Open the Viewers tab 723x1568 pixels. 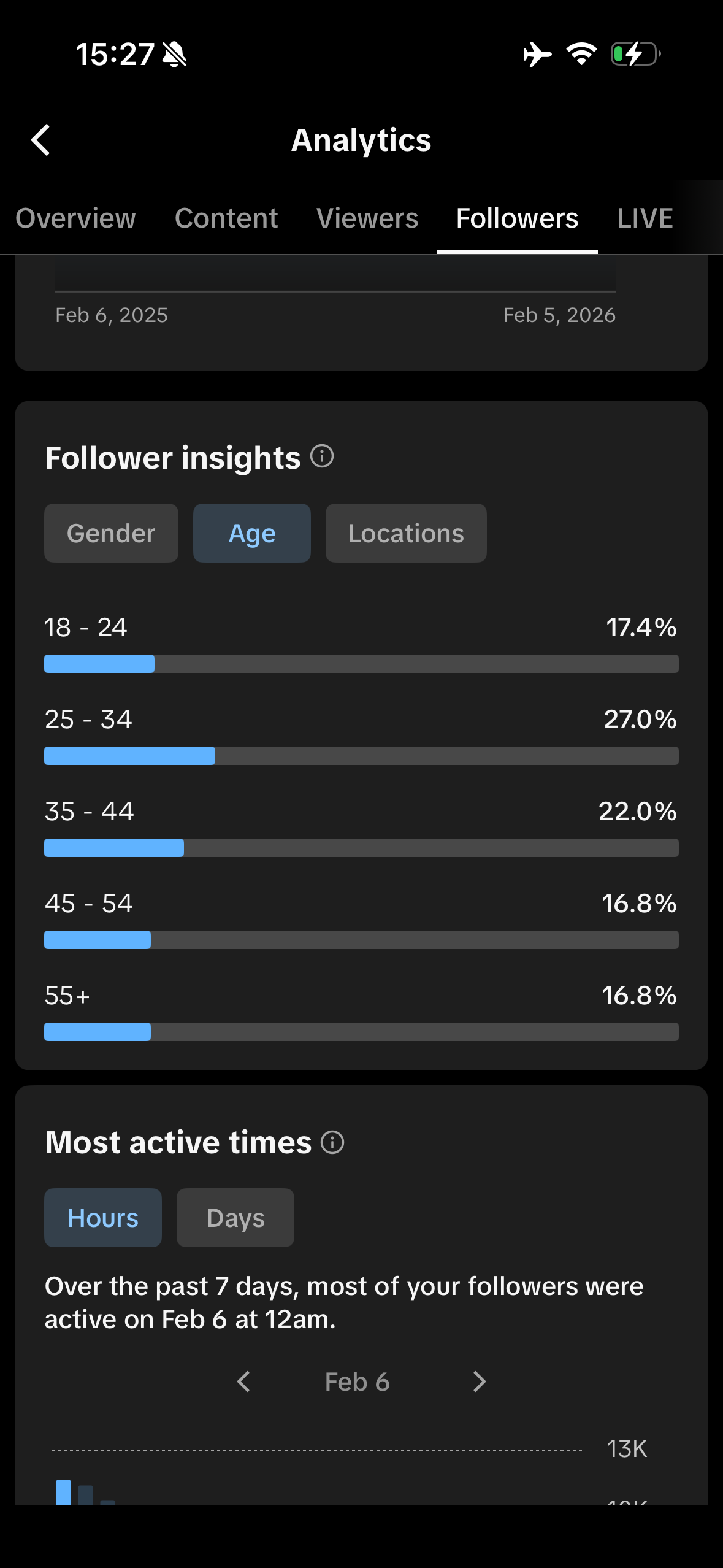pos(367,218)
